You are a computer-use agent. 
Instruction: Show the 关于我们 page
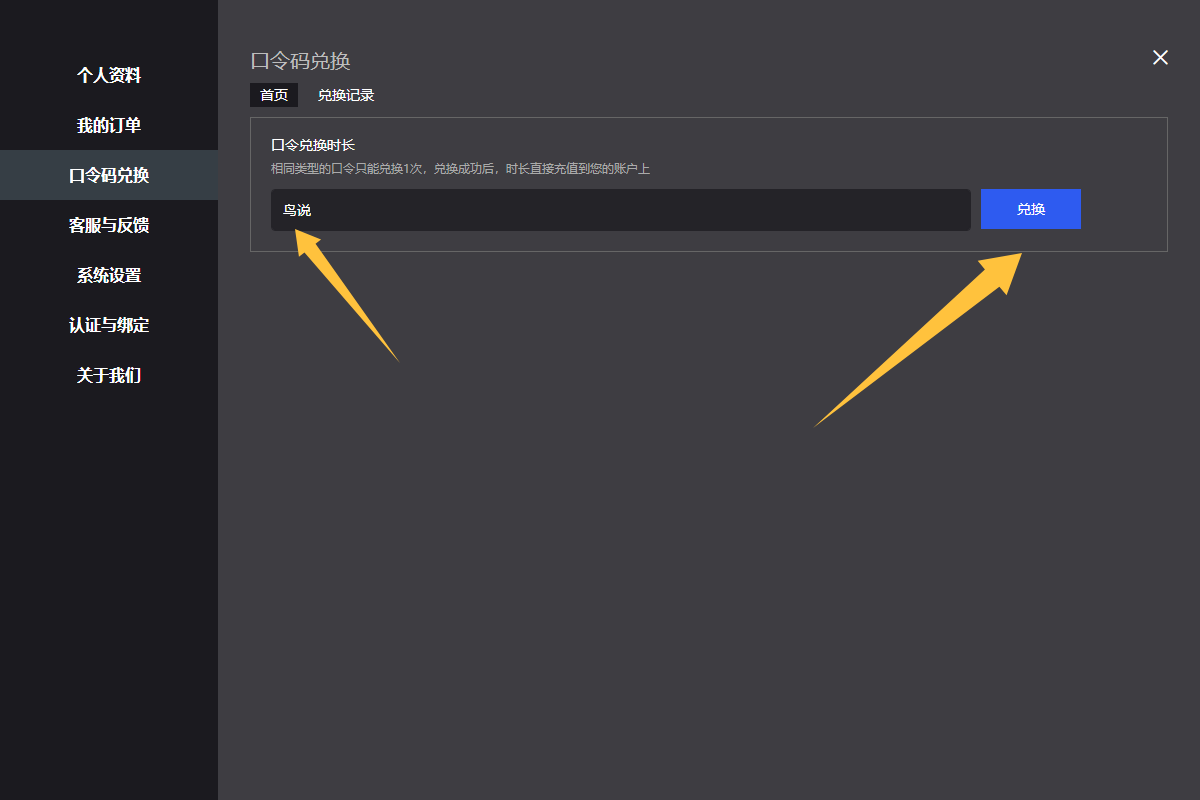tap(109, 375)
